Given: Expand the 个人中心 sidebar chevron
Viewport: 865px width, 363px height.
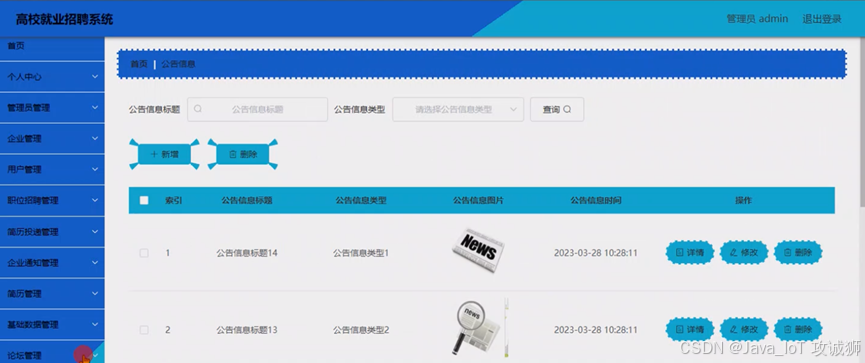Looking at the screenshot, I should pos(95,77).
